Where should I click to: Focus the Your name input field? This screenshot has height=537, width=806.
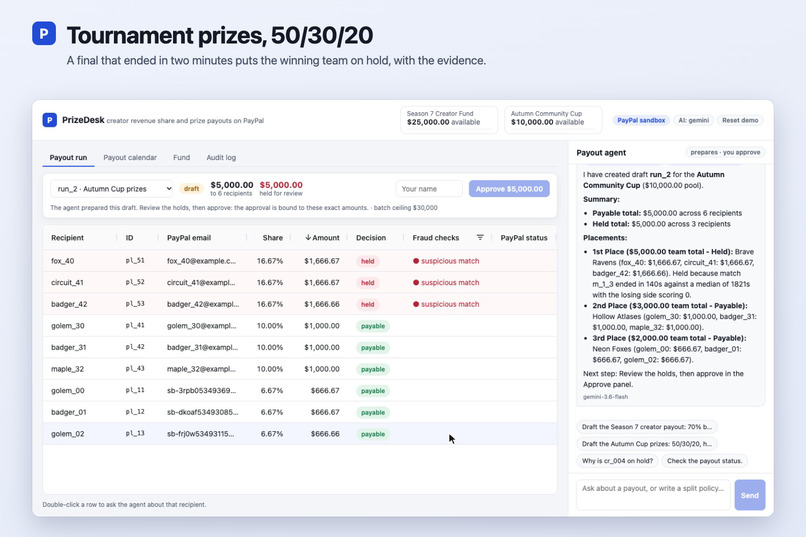[x=429, y=189]
